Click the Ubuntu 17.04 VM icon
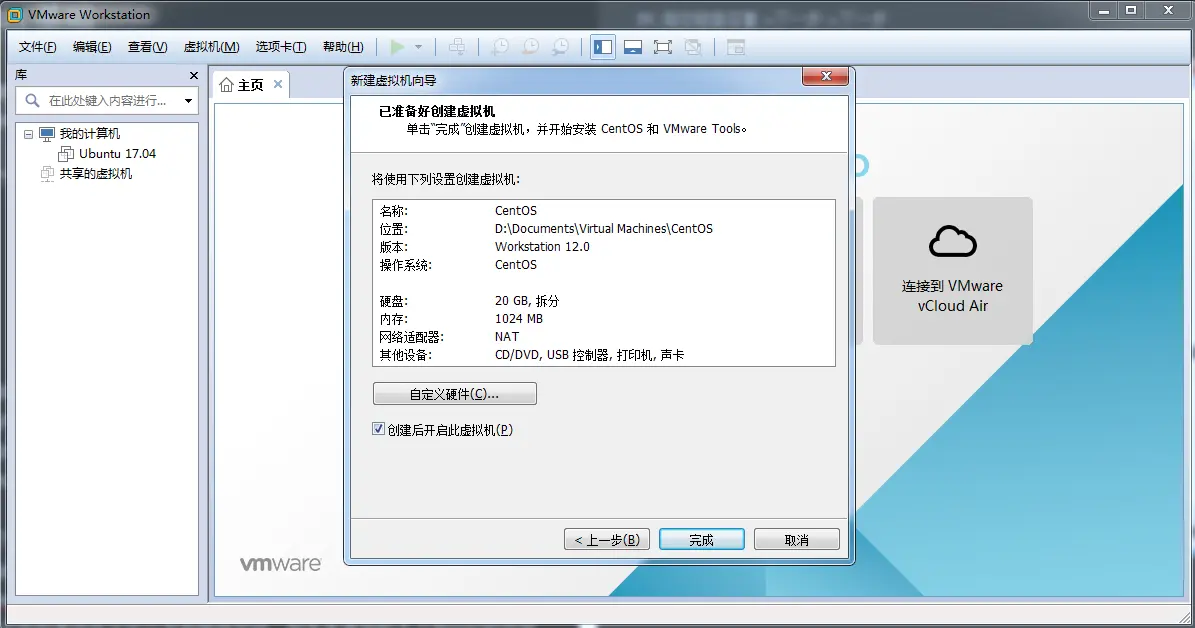 tap(66, 154)
